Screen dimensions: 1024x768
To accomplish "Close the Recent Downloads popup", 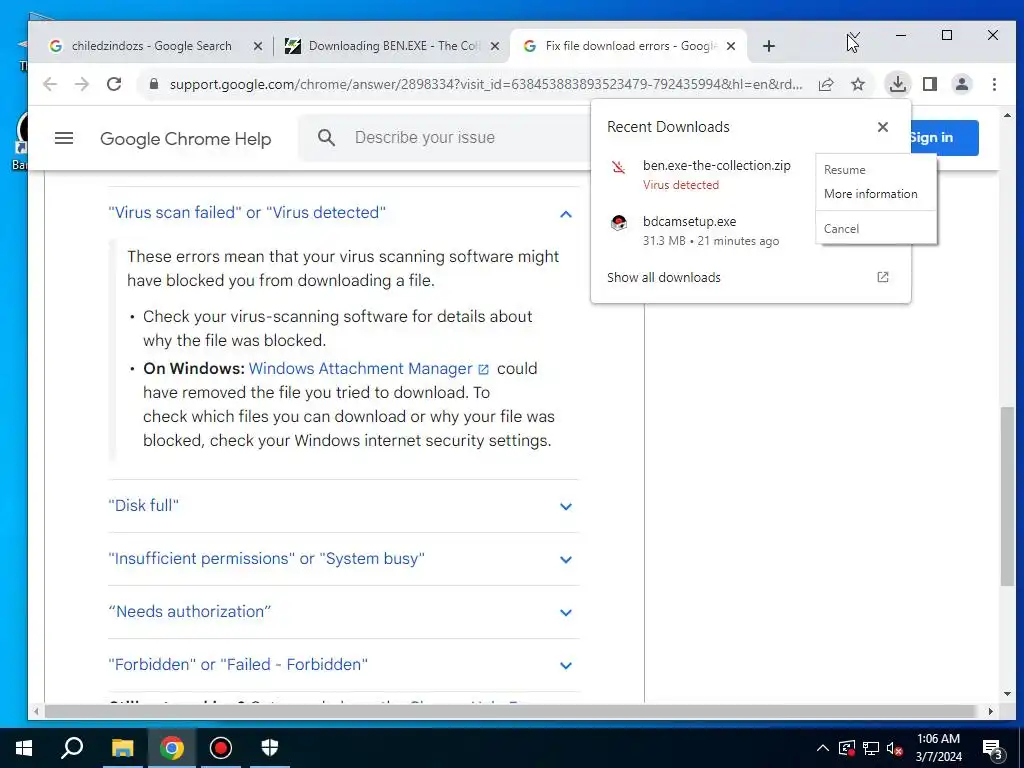I will [883, 127].
